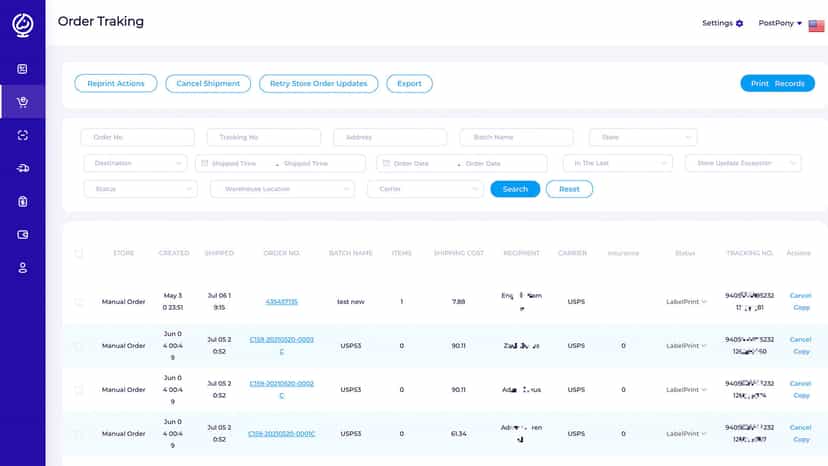Focus the Order No input field
Image resolution: width=828 pixels, height=466 pixels.
pos(137,137)
